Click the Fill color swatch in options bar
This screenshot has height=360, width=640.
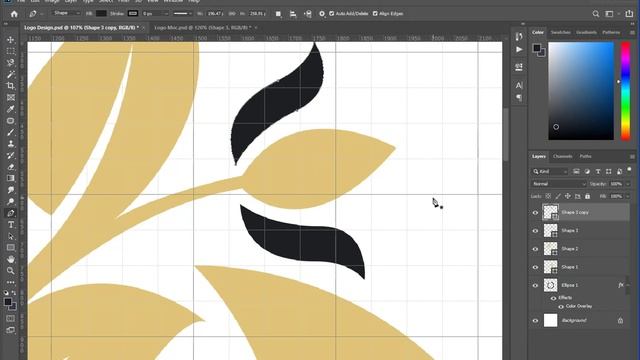[x=101, y=13]
